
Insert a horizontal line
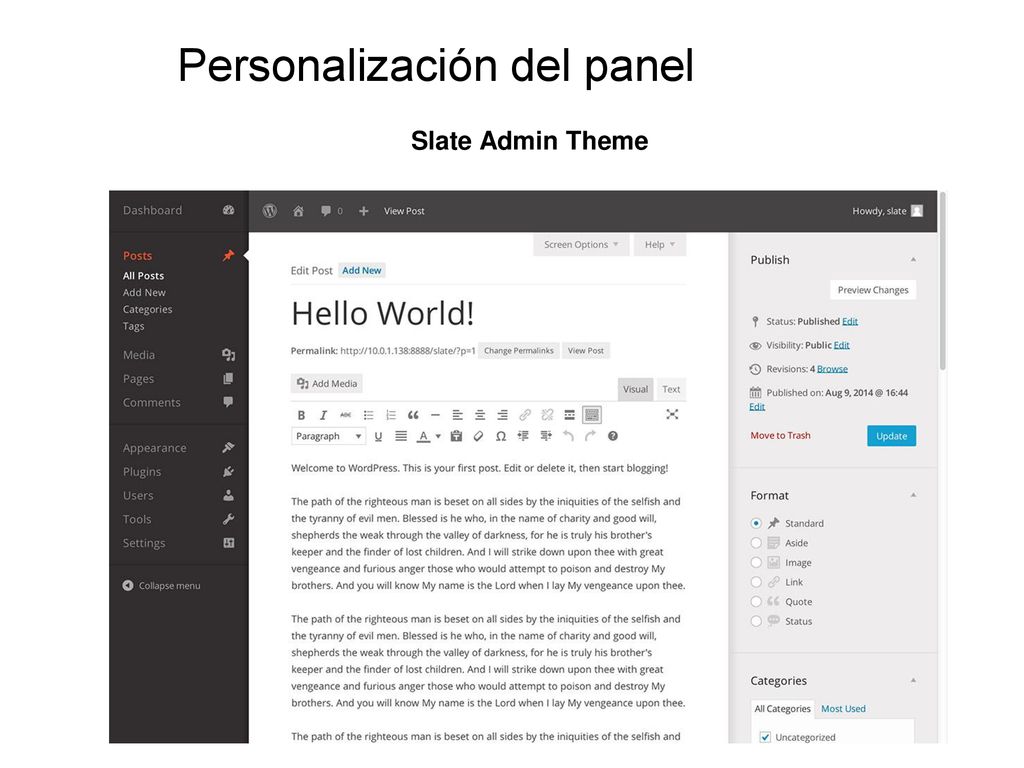(x=435, y=415)
